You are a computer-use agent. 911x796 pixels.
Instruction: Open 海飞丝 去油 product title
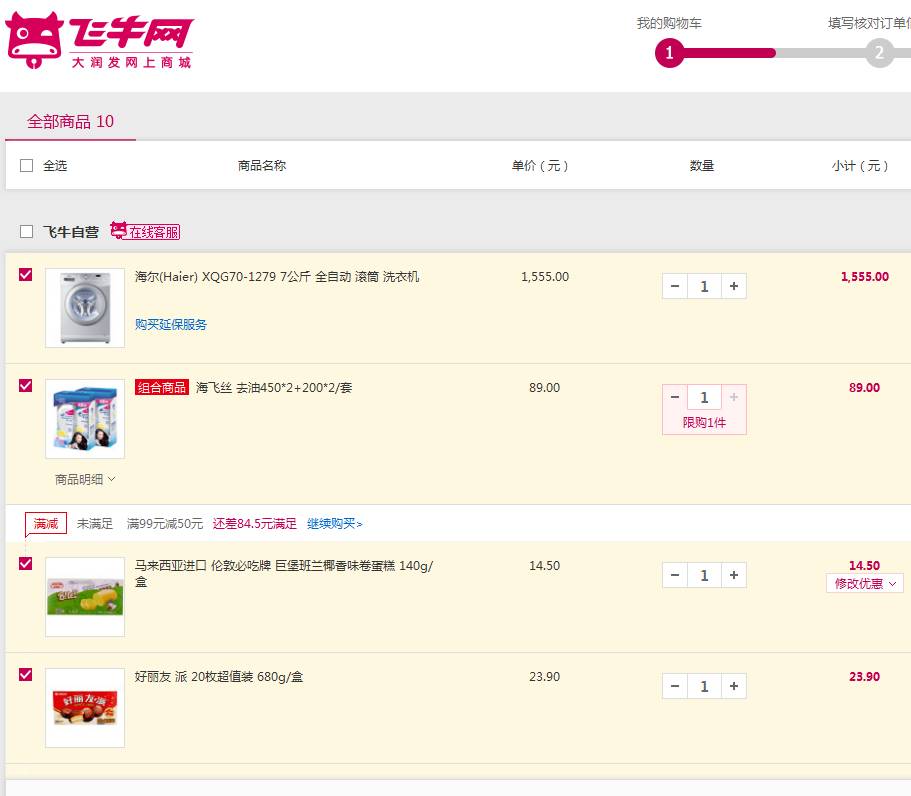tap(274, 388)
